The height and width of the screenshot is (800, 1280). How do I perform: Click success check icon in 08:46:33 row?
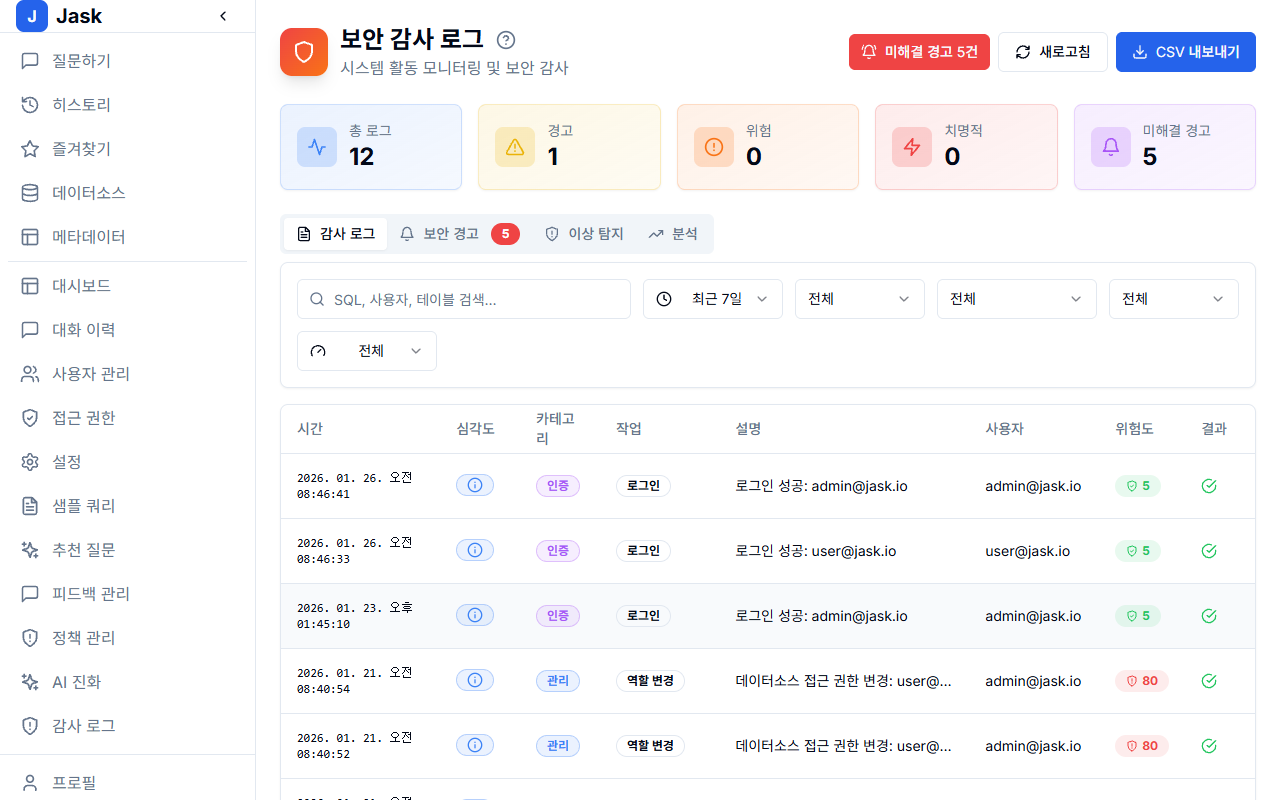point(1209,551)
